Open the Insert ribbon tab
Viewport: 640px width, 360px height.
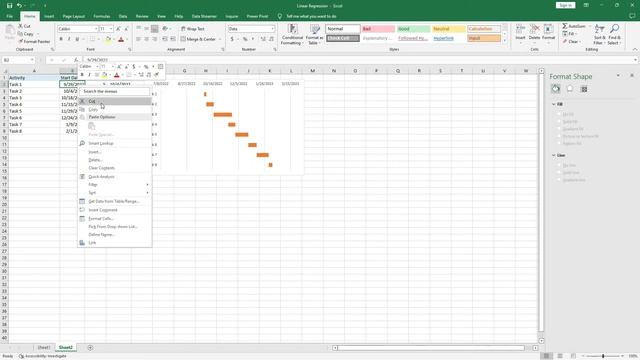coord(49,16)
